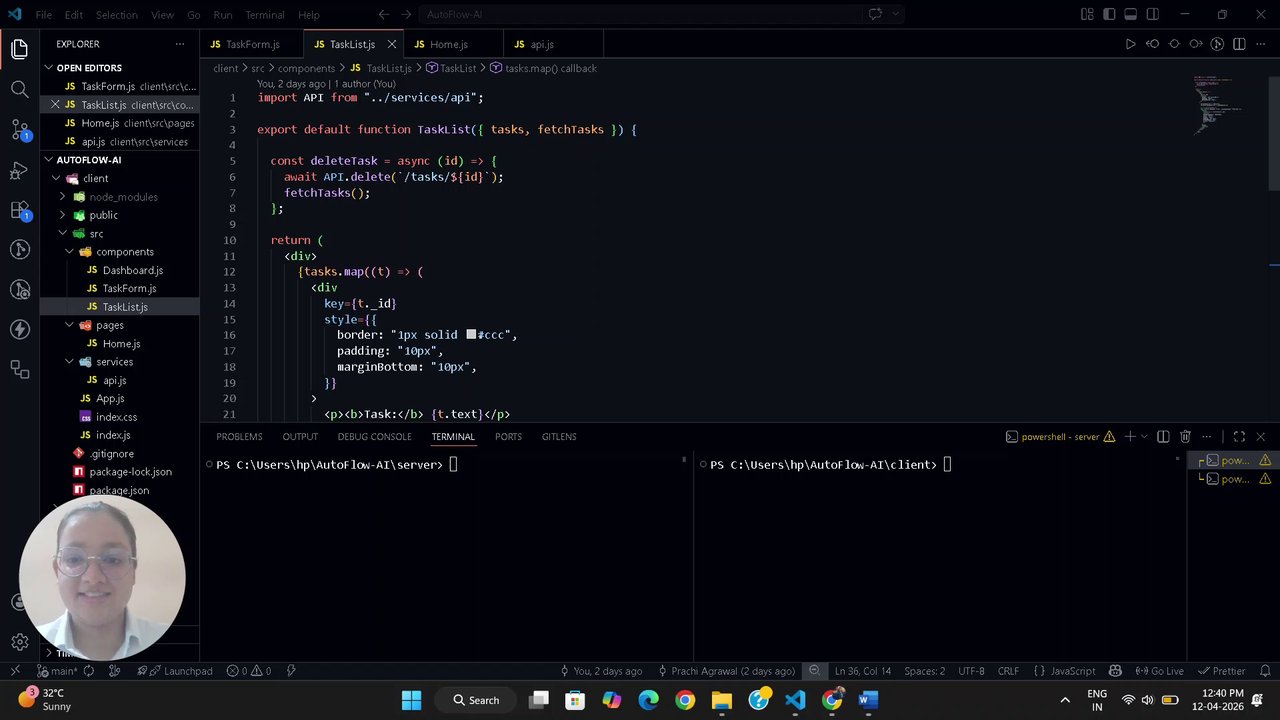Viewport: 1280px width, 720px height.
Task: Open the Source Control view in the activity bar
Action: coord(19,130)
